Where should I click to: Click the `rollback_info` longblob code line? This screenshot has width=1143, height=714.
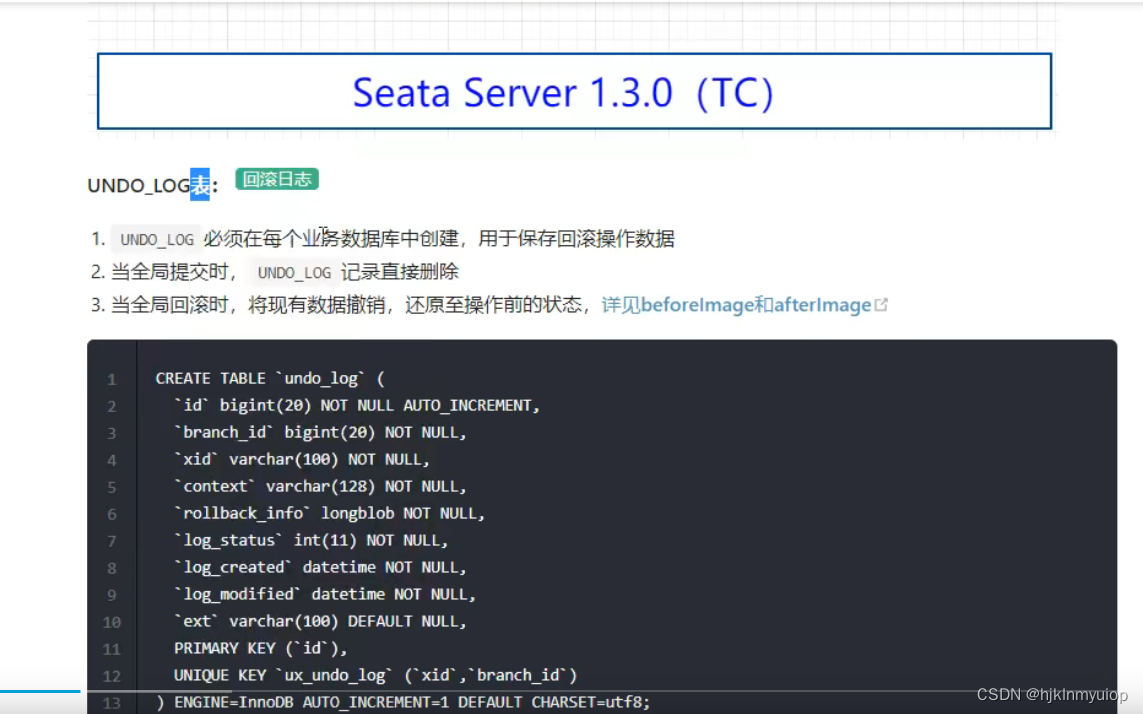pyautogui.click(x=329, y=513)
